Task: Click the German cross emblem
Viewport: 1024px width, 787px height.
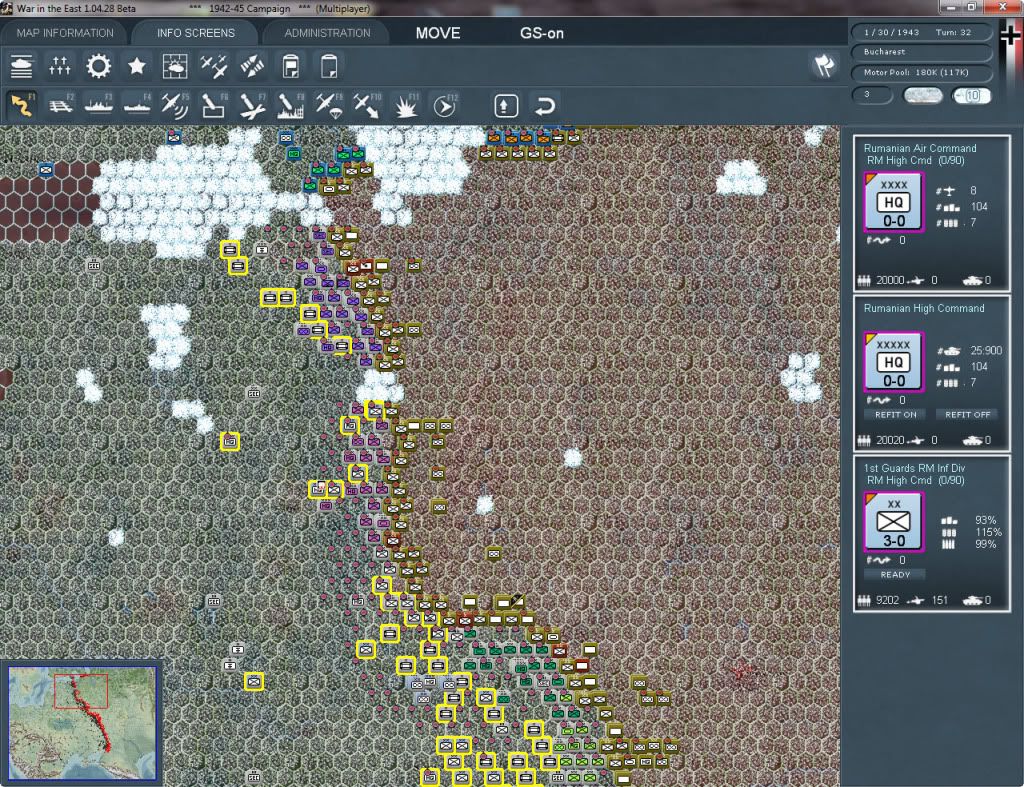Action: pyautogui.click(x=1010, y=36)
